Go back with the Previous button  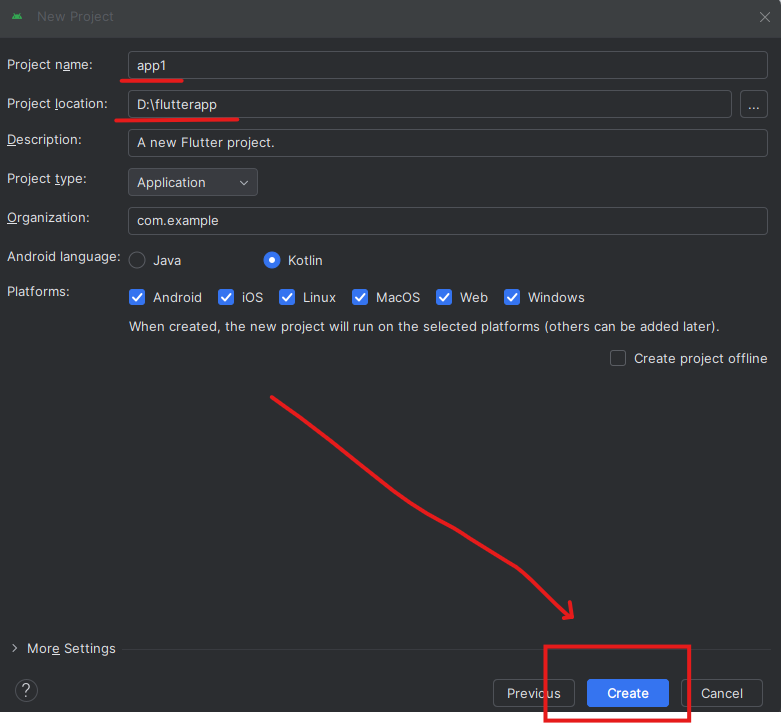click(x=533, y=693)
